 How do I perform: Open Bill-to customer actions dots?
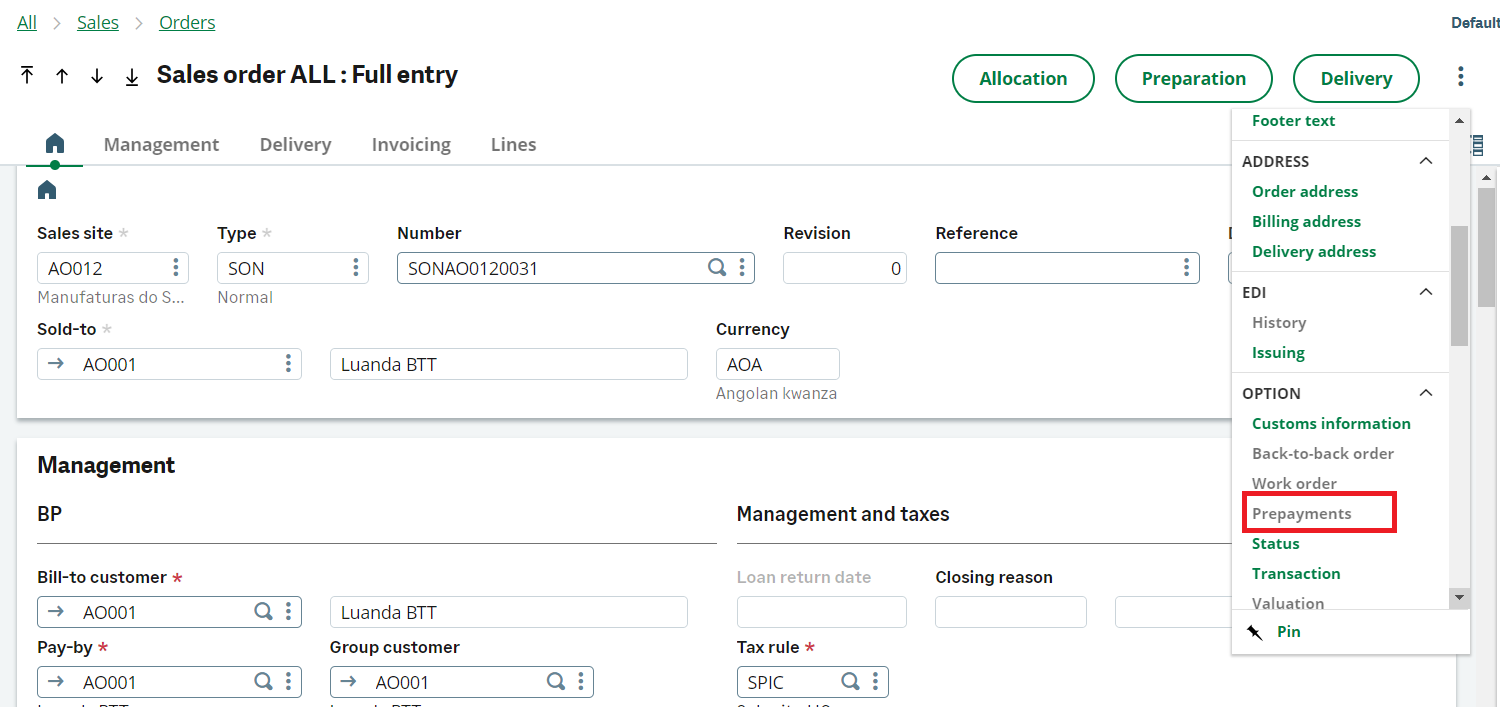pos(288,612)
